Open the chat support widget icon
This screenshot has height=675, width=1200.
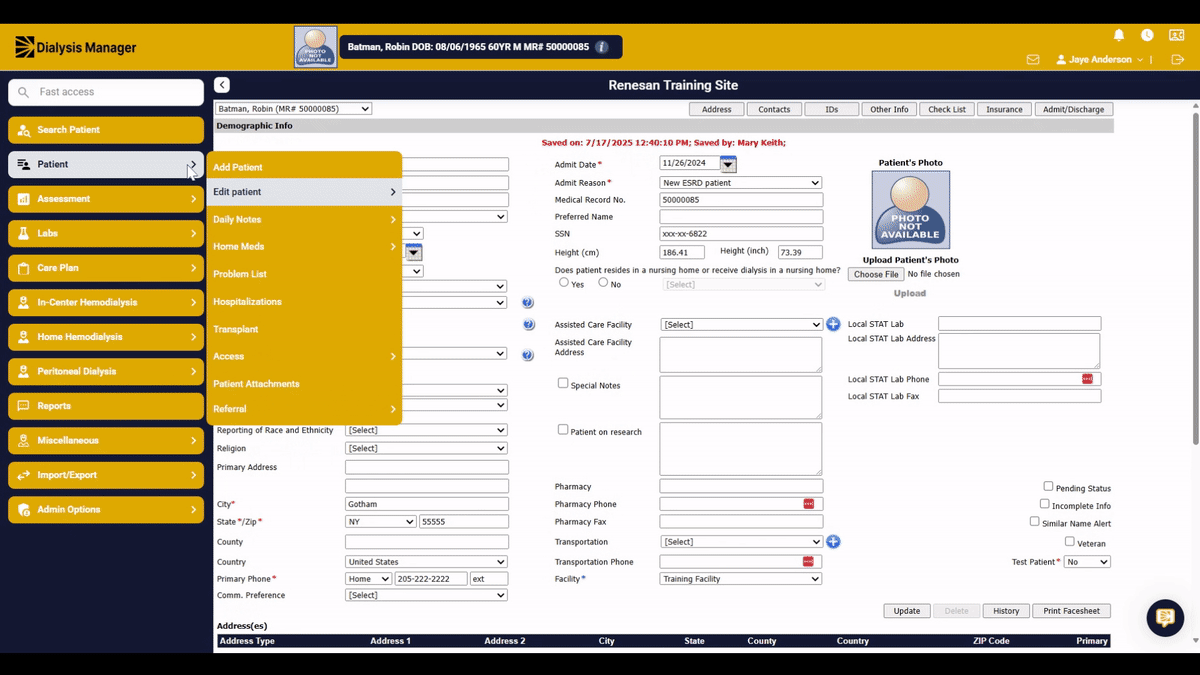click(1165, 618)
